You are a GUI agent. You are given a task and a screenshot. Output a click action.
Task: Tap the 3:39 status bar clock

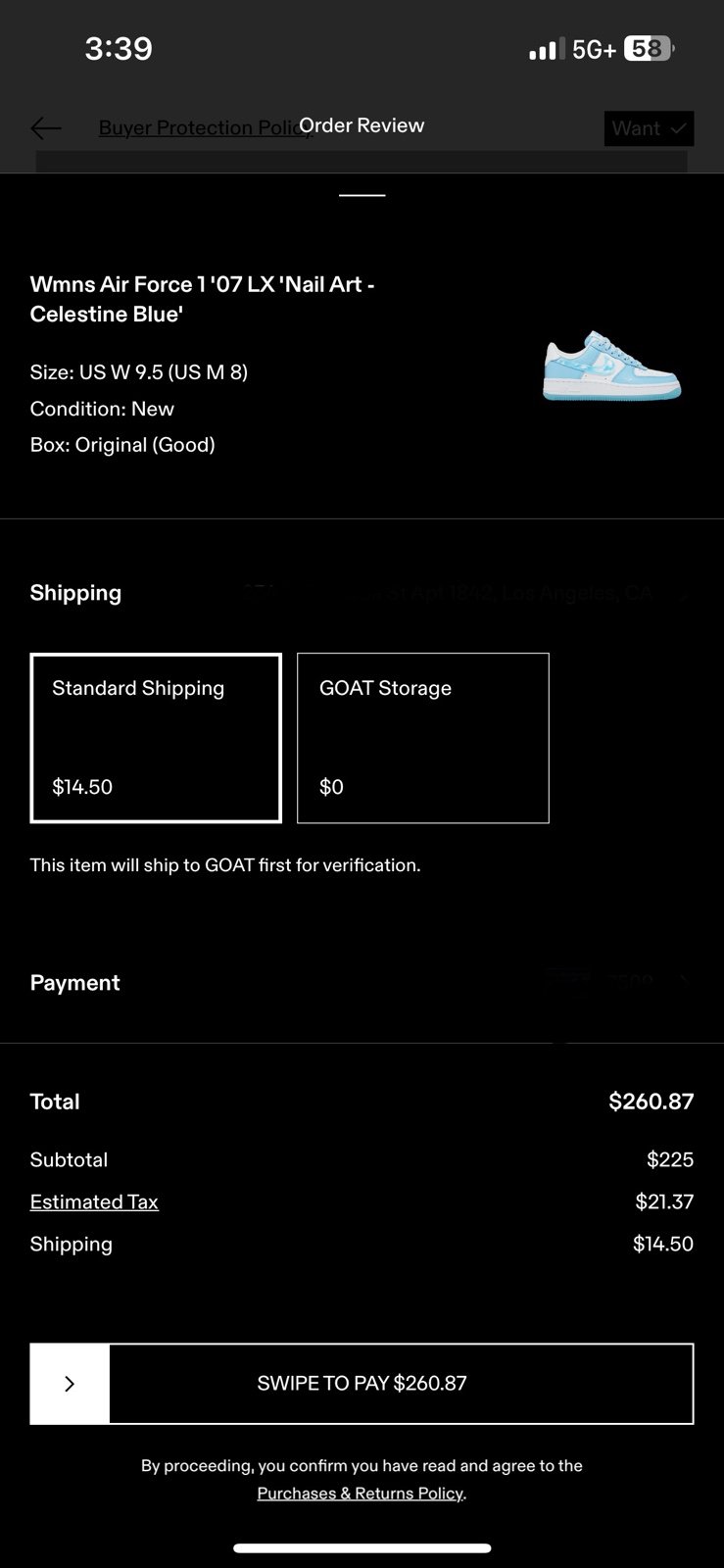pos(119,48)
